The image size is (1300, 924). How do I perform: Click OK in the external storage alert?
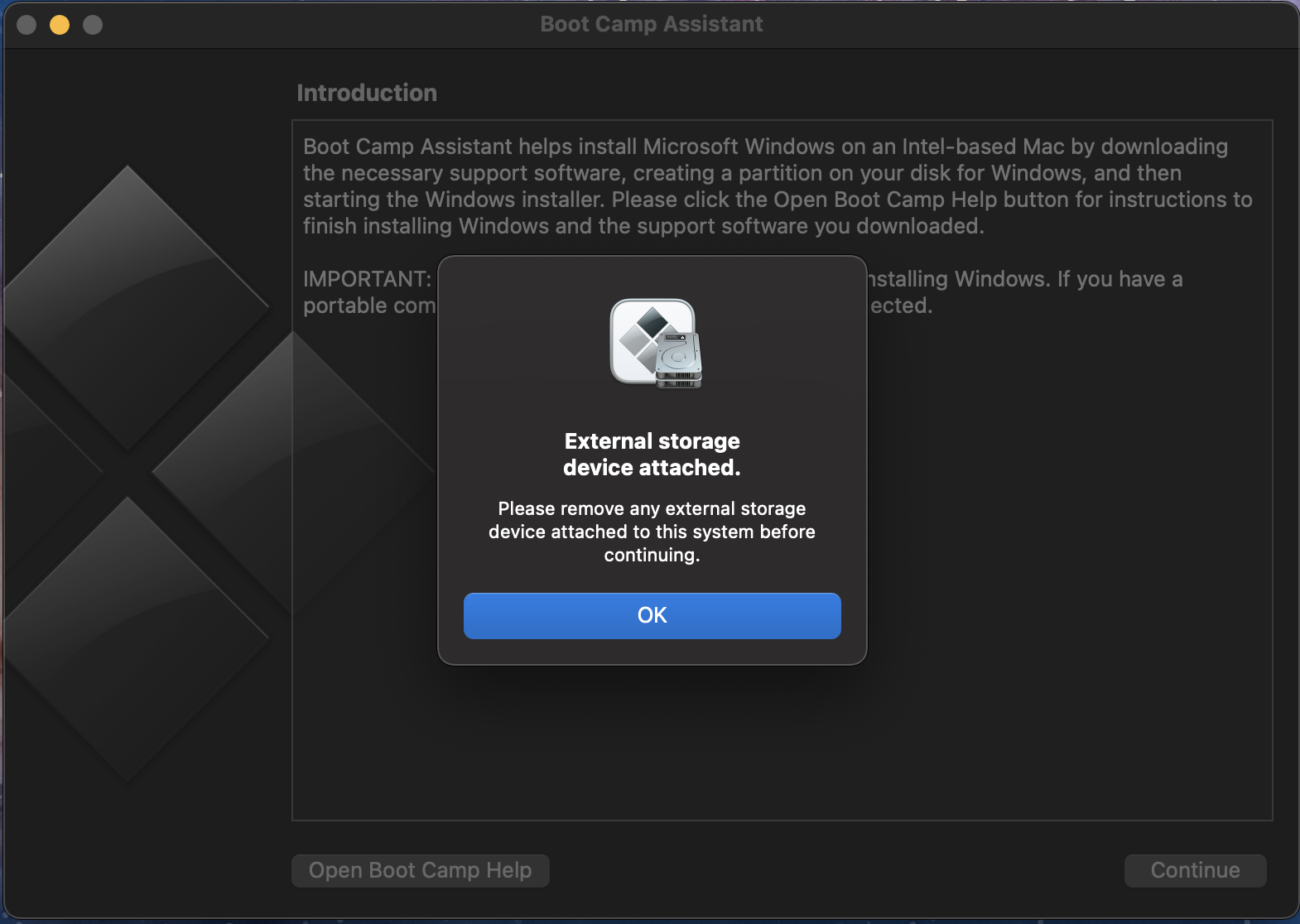click(x=652, y=615)
